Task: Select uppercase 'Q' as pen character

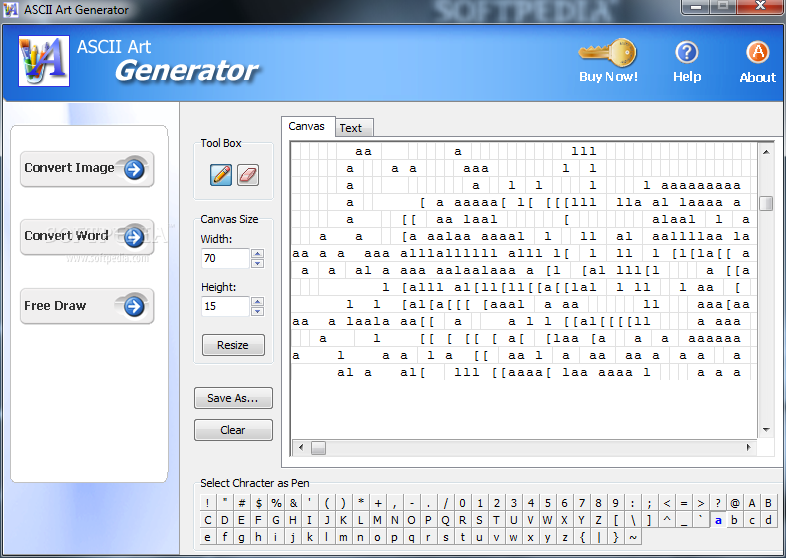Action: (x=446, y=520)
